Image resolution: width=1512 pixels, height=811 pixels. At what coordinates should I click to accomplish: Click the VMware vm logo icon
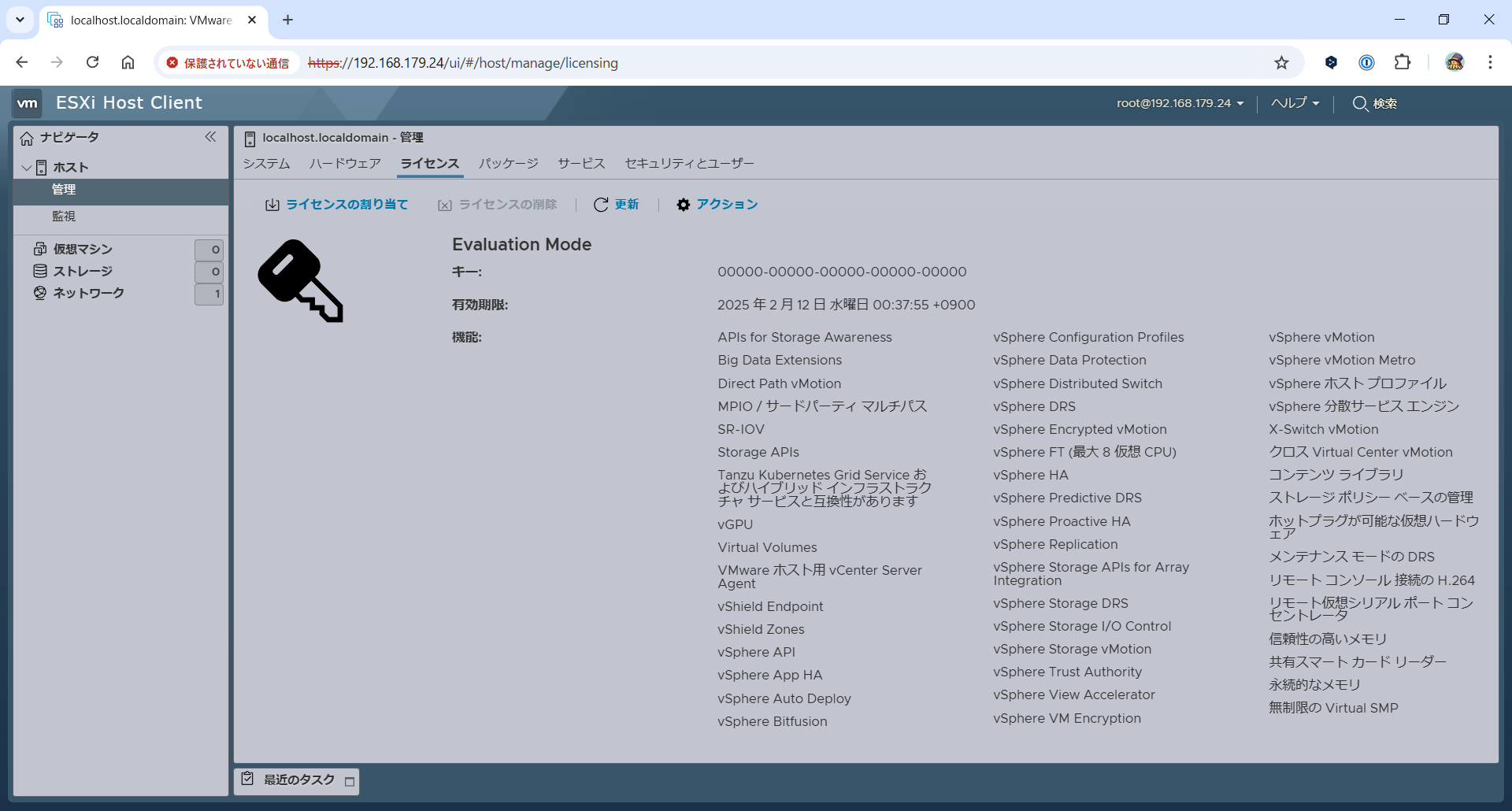28,103
